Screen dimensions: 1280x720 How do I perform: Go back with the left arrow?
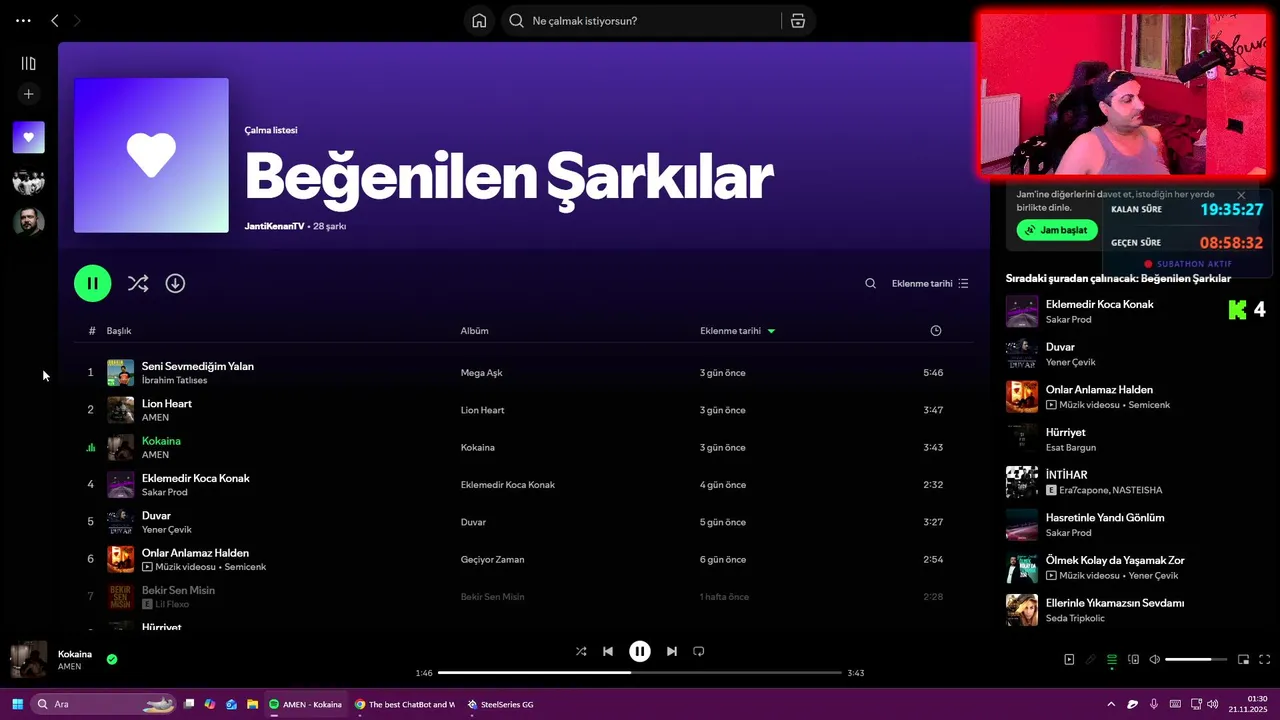(x=55, y=20)
